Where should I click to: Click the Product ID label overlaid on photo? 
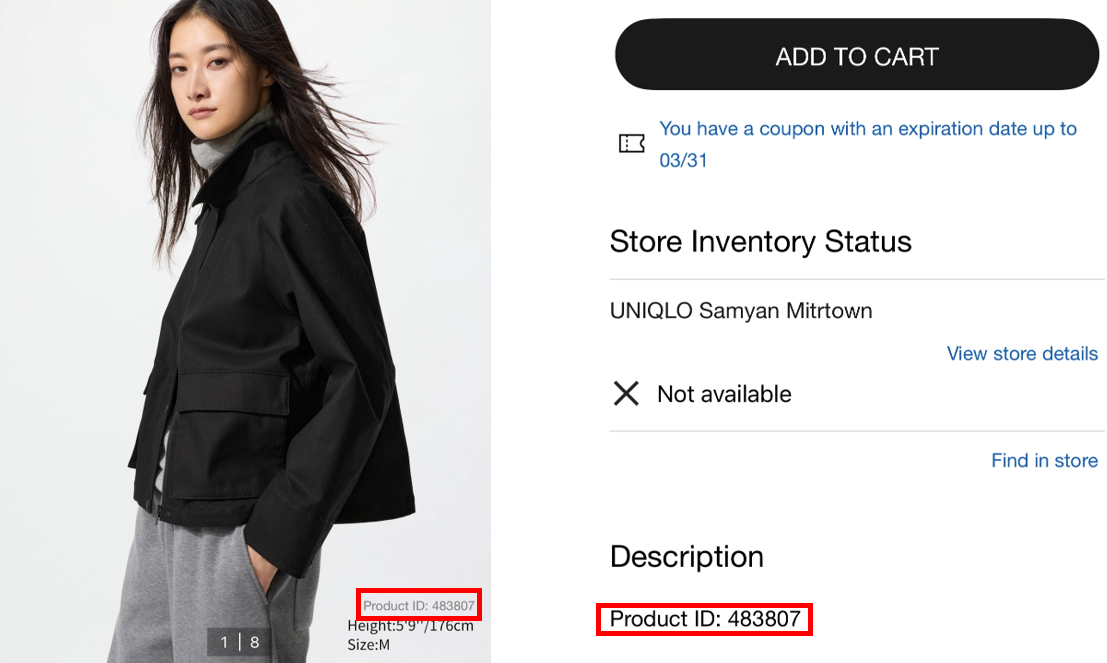click(419, 605)
